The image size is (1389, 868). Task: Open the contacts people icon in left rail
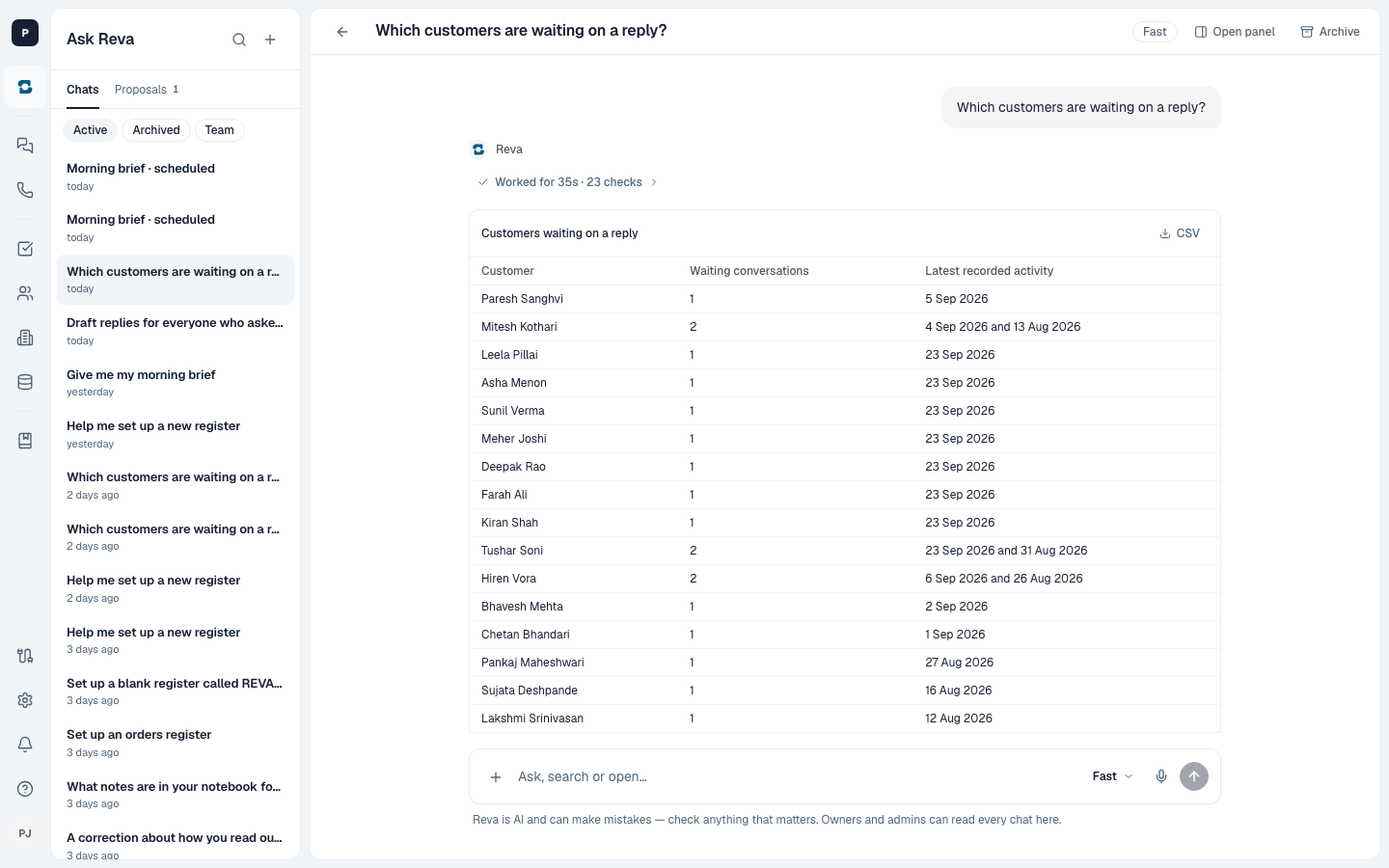pos(25,293)
